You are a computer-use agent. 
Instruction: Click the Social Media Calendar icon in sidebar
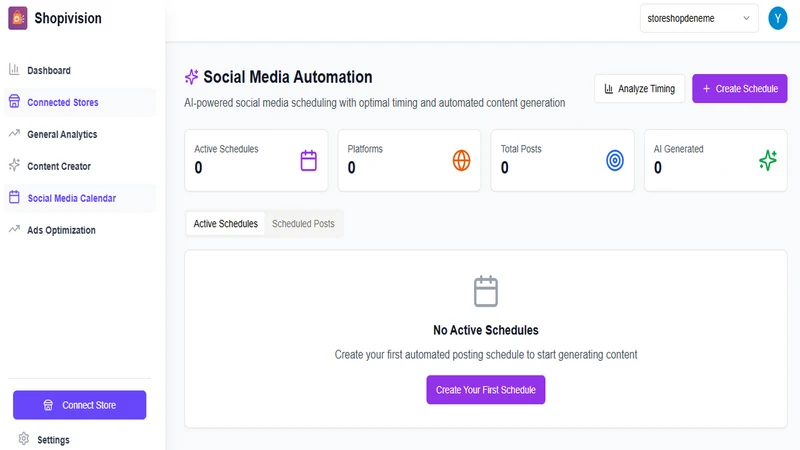coord(14,197)
